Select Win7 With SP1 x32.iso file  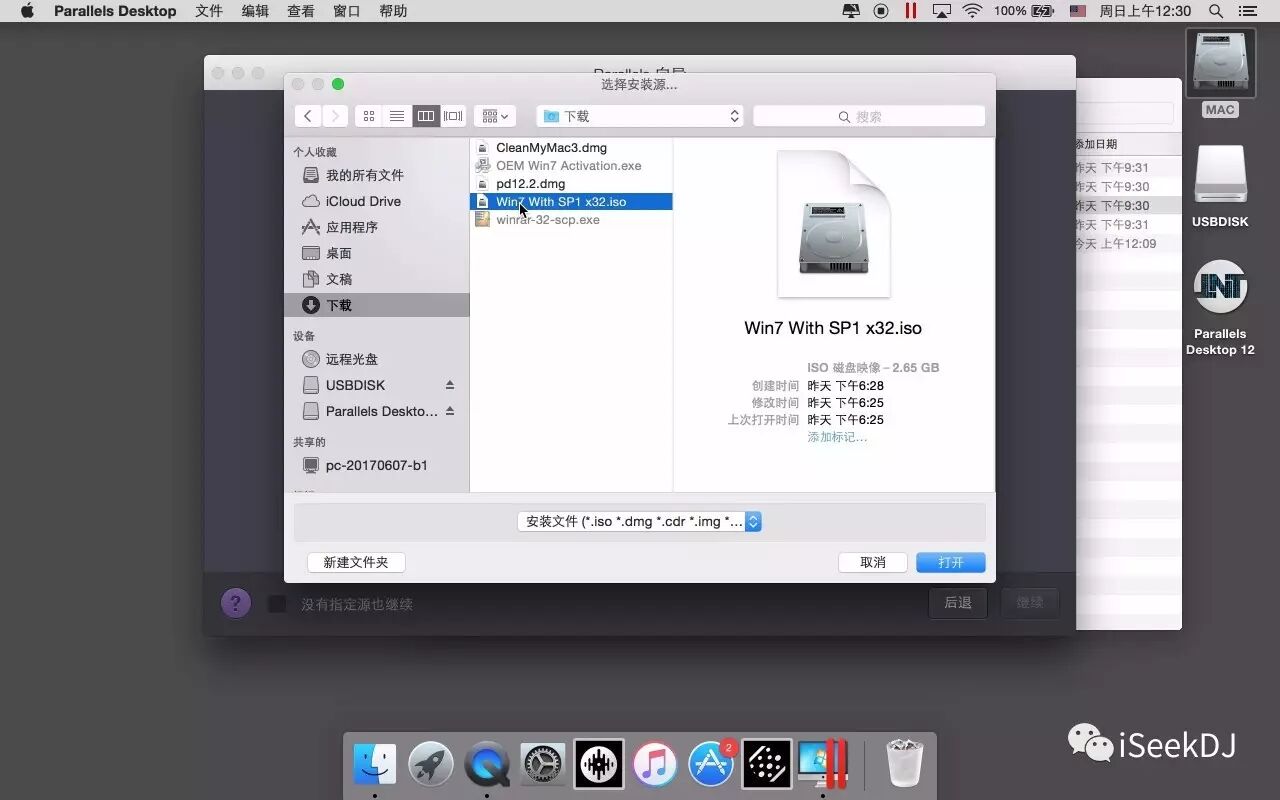[571, 201]
